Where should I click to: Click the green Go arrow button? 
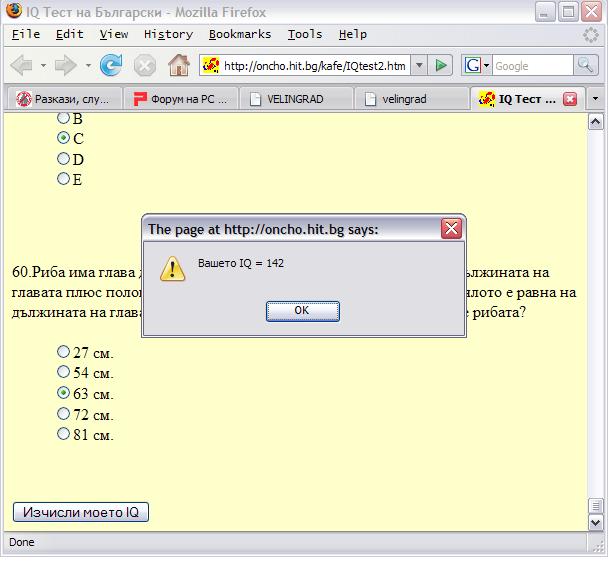[x=441, y=65]
